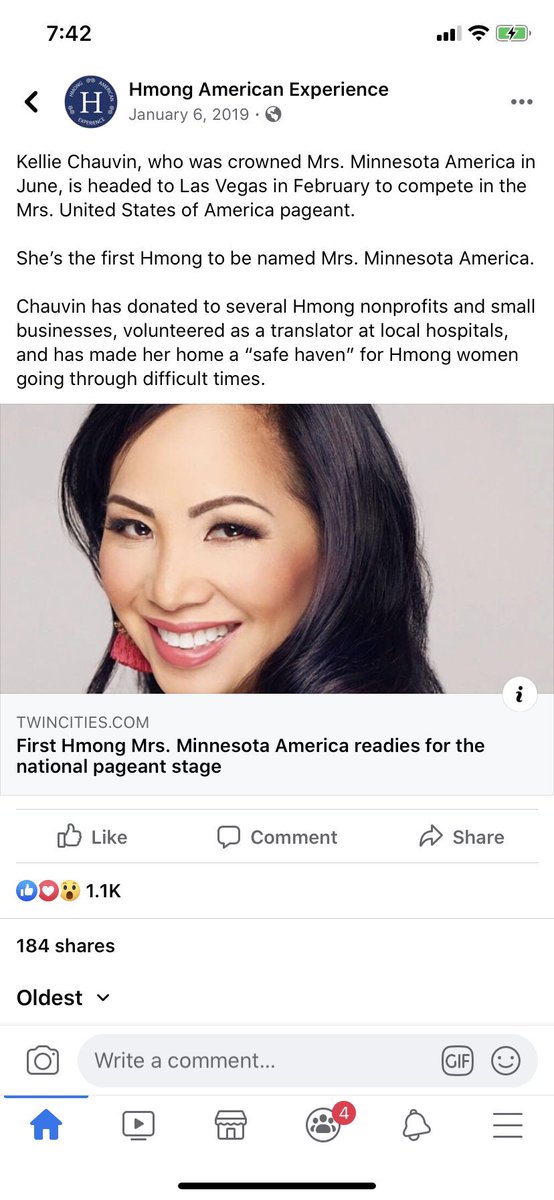Open the emoji smiley picker
554x1200 pixels.
506,1060
